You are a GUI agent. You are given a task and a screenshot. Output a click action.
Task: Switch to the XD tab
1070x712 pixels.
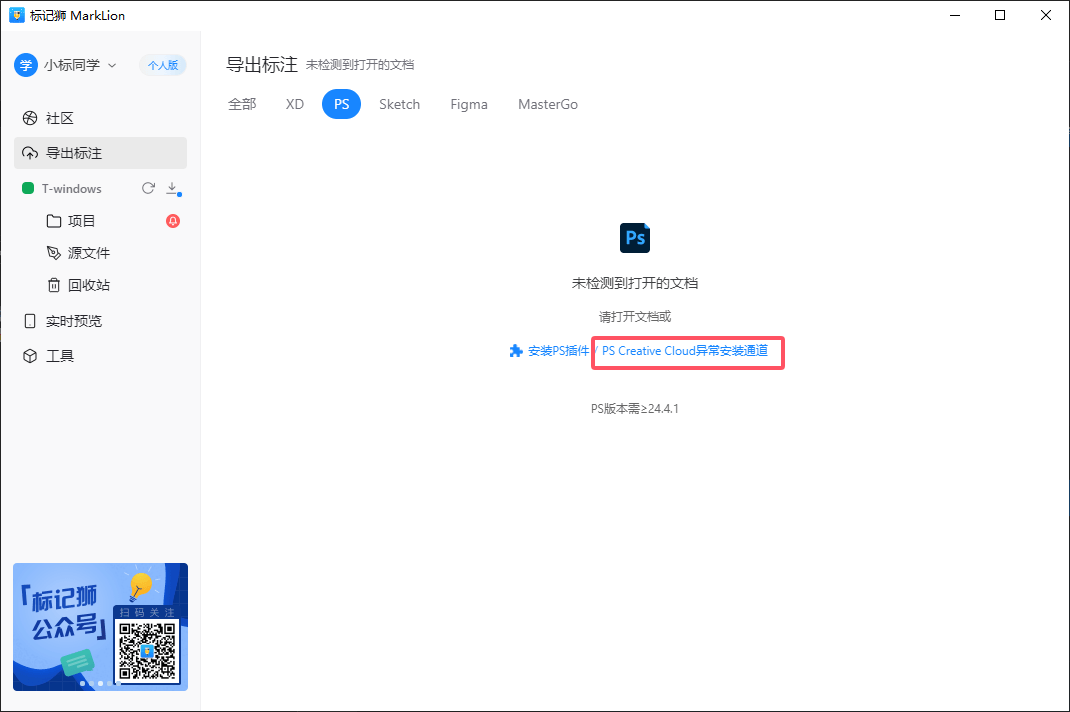click(295, 104)
